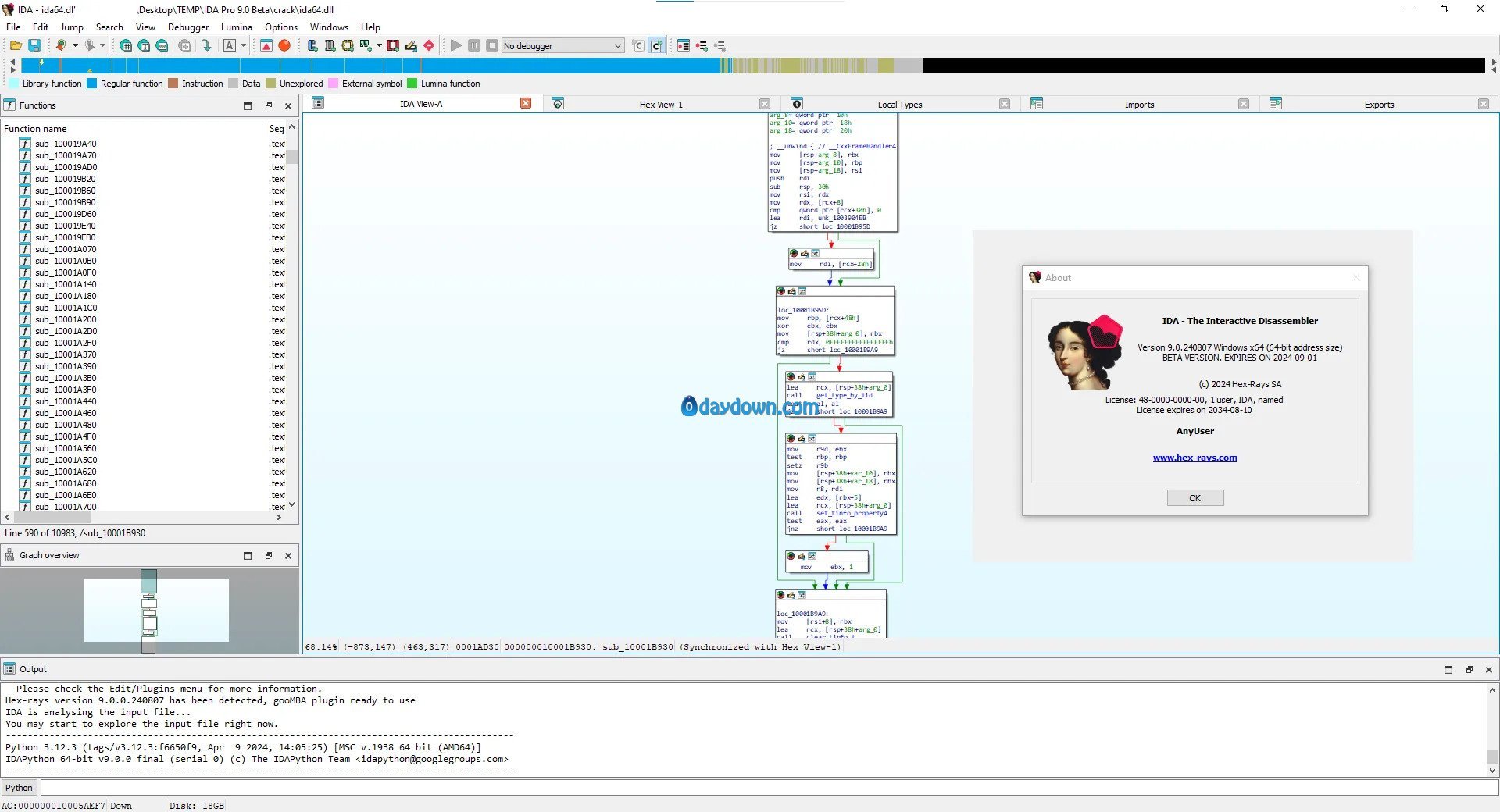Switch to the Hex View-1 tab
The height and width of the screenshot is (812, 1500).
pos(661,105)
